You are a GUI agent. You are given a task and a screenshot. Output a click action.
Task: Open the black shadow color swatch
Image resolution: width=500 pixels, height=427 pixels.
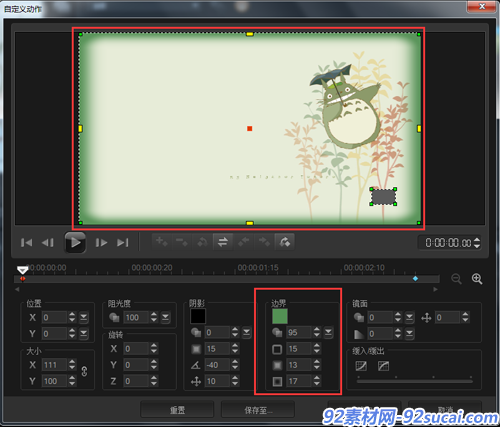(198, 316)
